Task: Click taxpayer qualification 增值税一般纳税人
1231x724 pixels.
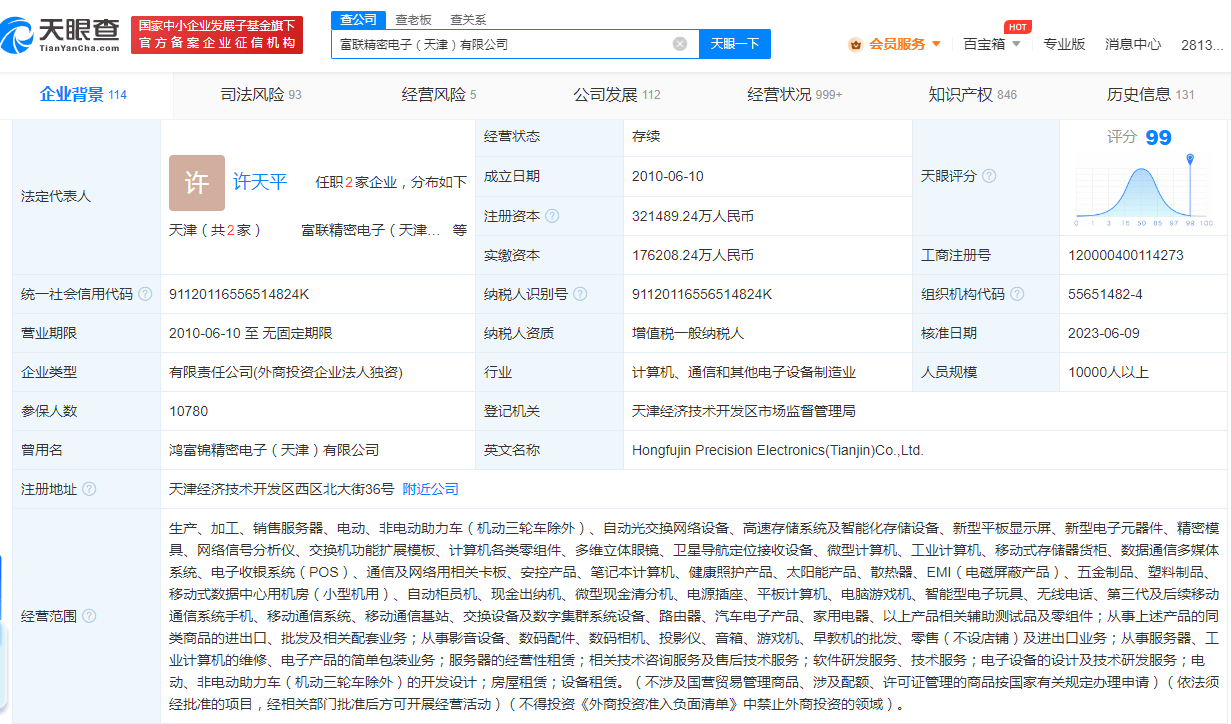Action: coord(688,333)
